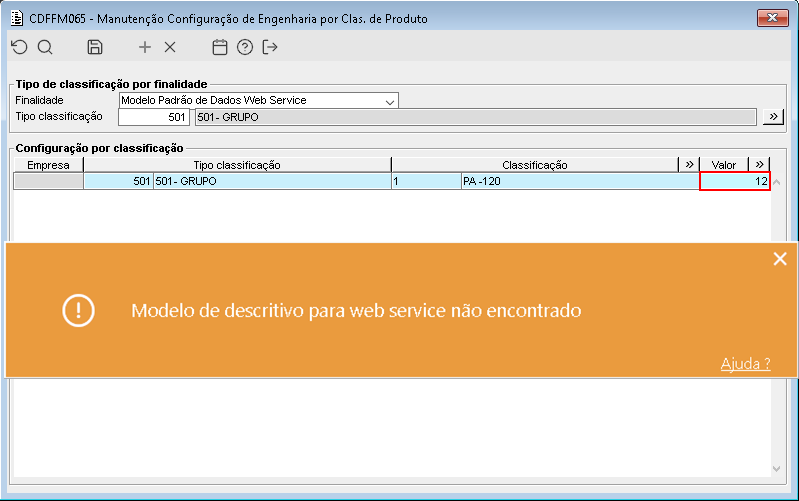Click the Tipo classificação code field 501
Screen dimensions: 799x501
pyautogui.click(x=154, y=117)
